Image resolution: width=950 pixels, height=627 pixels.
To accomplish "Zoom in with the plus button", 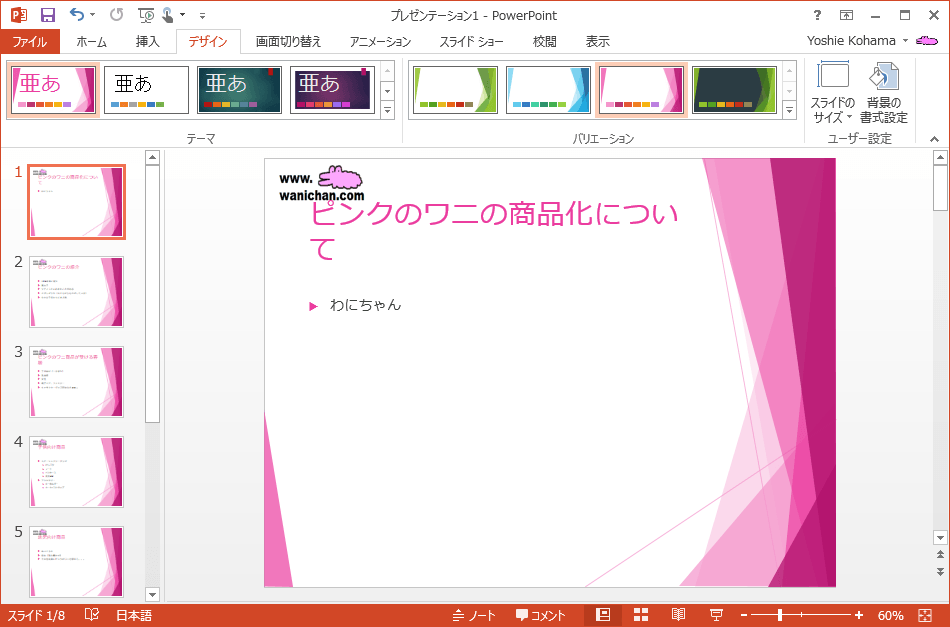I will pyautogui.click(x=859, y=615).
